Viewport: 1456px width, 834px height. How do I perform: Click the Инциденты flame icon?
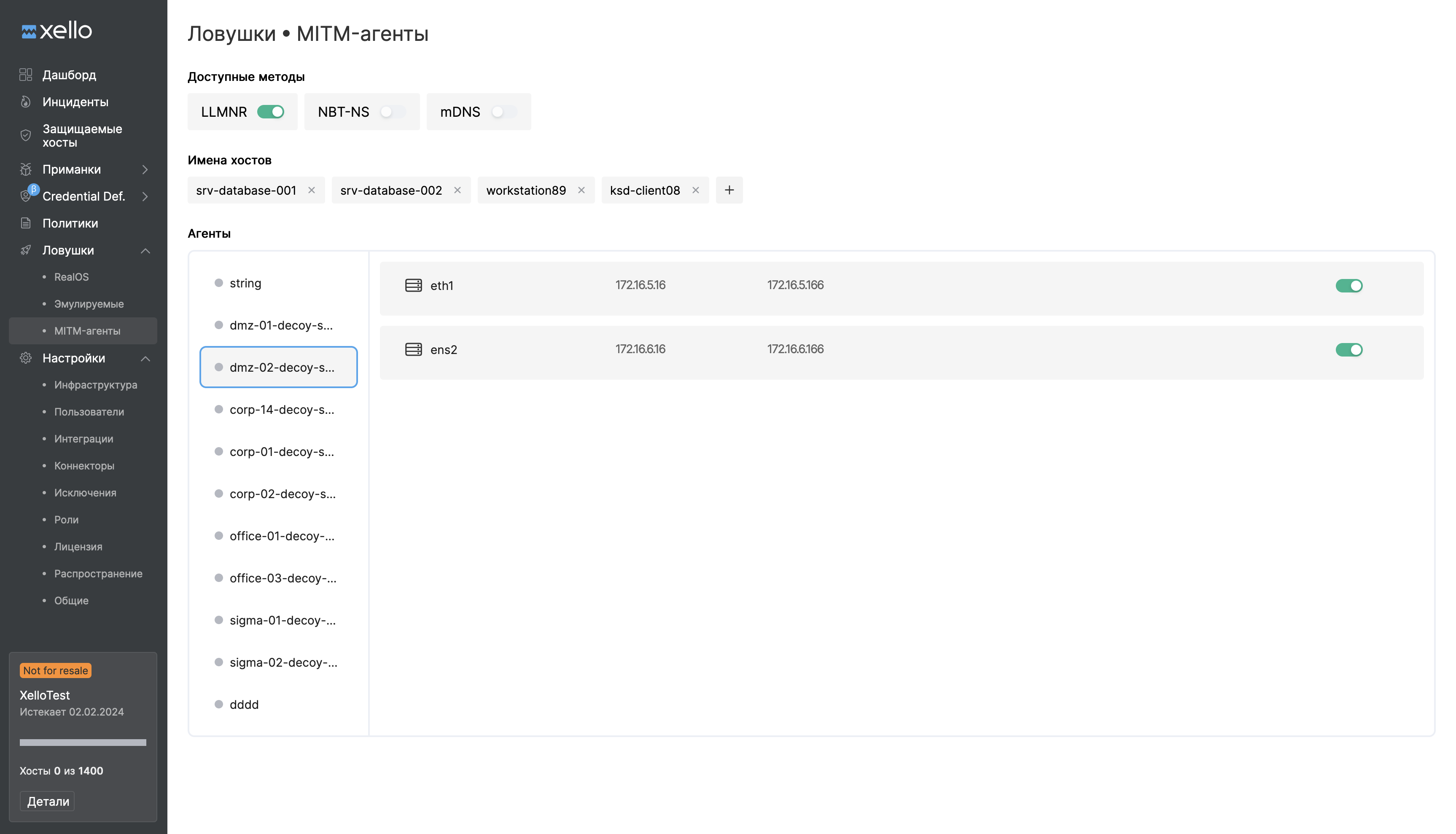coord(26,102)
